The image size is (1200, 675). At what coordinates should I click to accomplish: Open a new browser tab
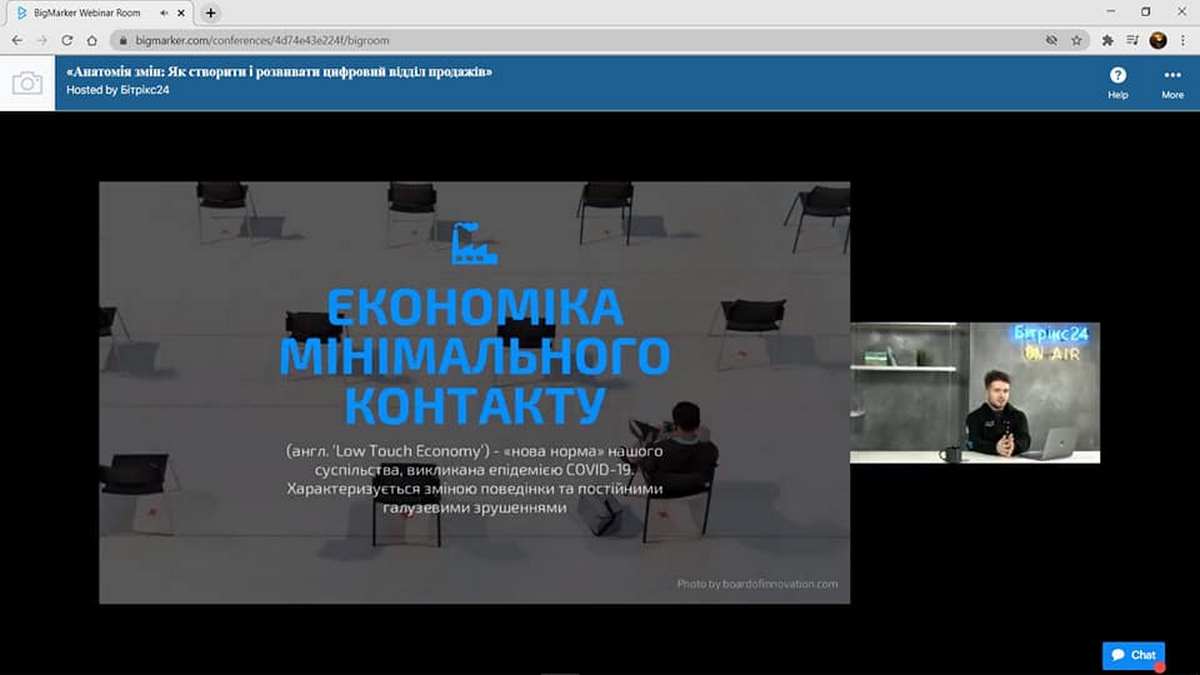pyautogui.click(x=210, y=13)
